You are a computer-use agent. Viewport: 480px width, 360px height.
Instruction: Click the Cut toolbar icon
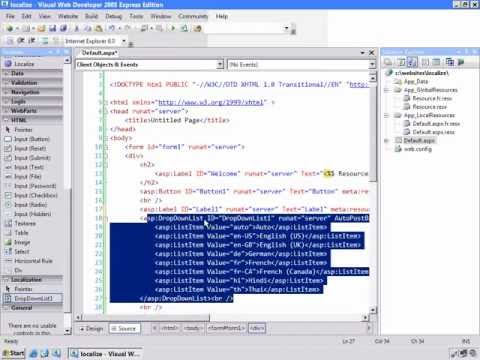click(77, 29)
